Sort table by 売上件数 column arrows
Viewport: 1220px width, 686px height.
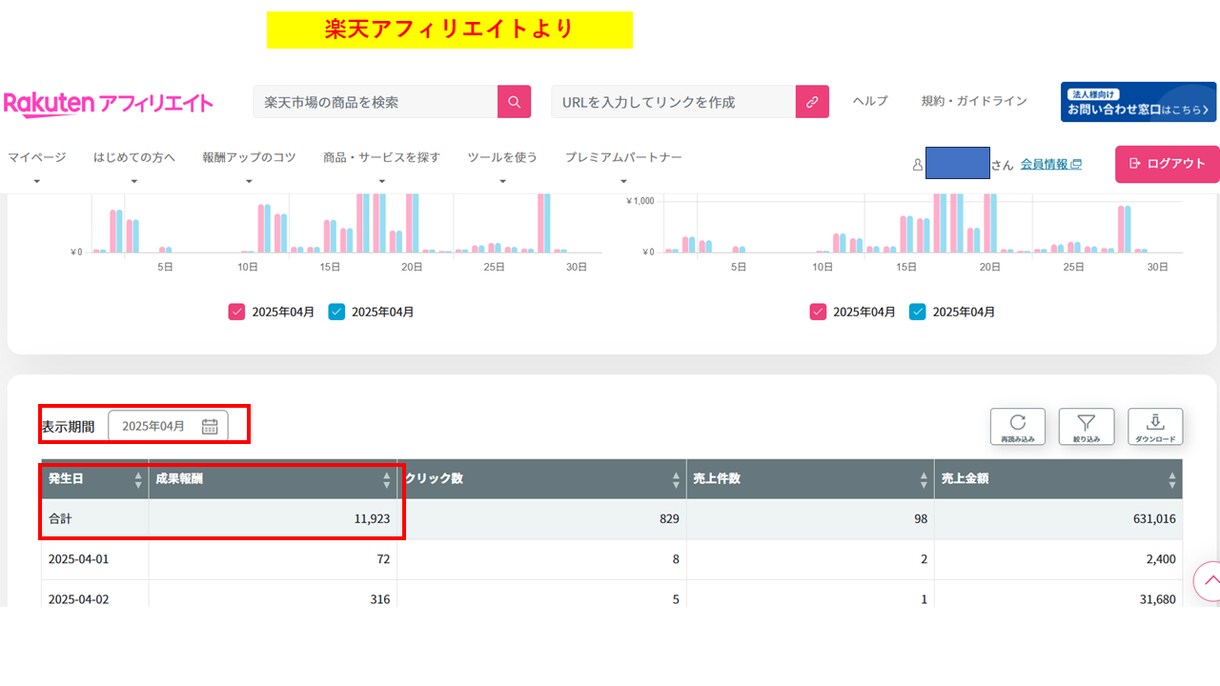(924, 480)
